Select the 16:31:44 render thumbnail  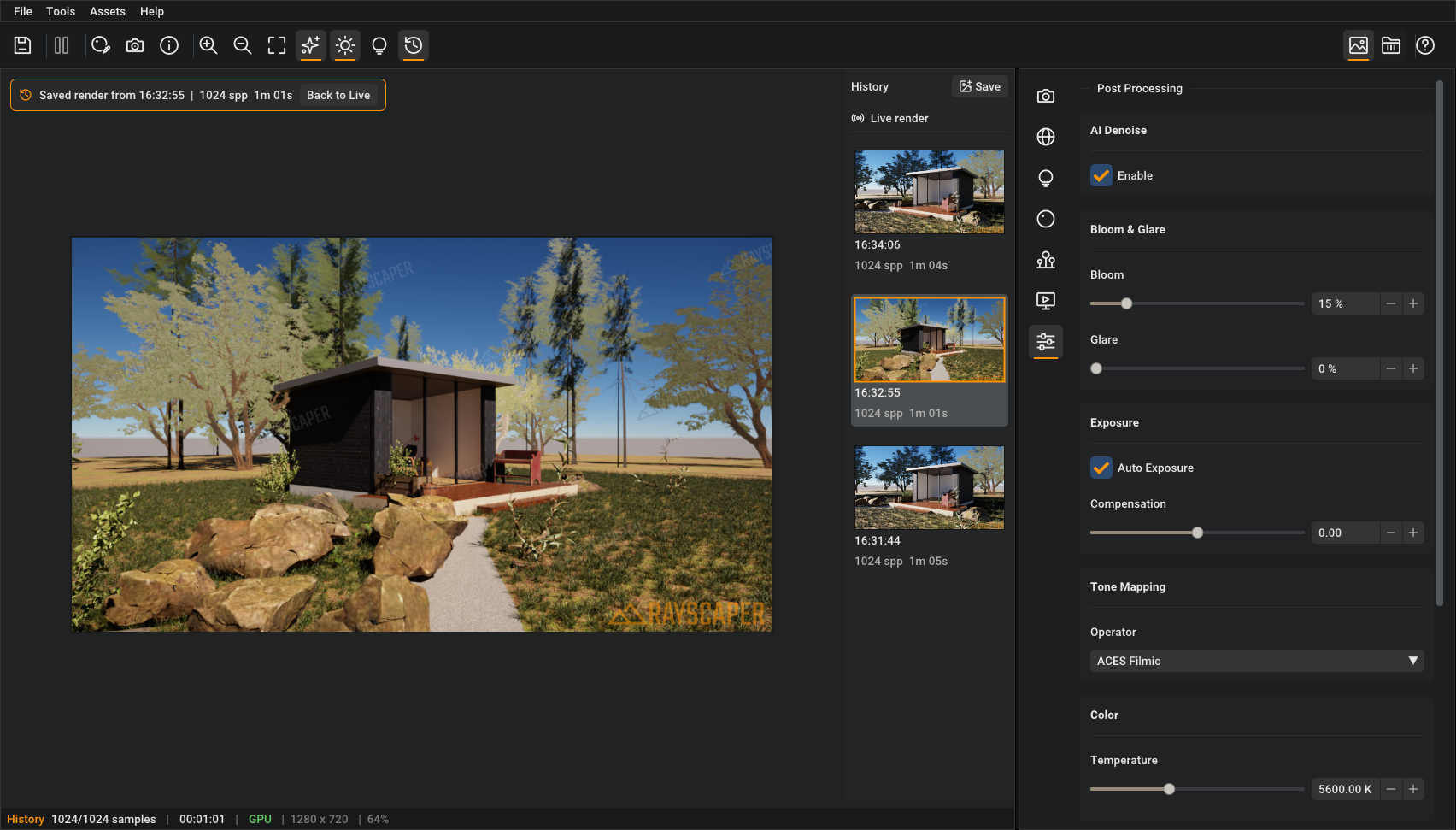pyautogui.click(x=930, y=487)
